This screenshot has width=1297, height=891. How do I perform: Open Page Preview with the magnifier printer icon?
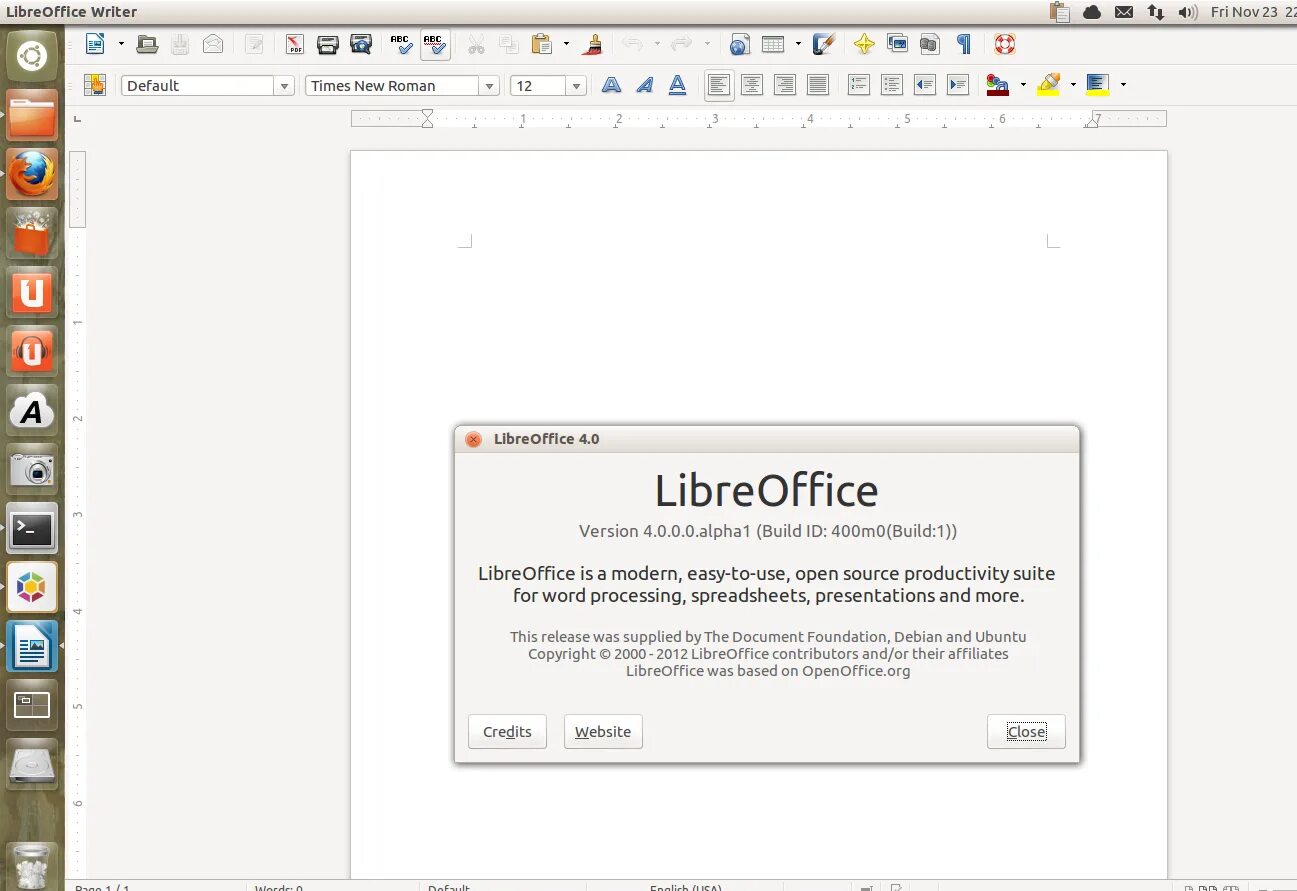(x=361, y=44)
